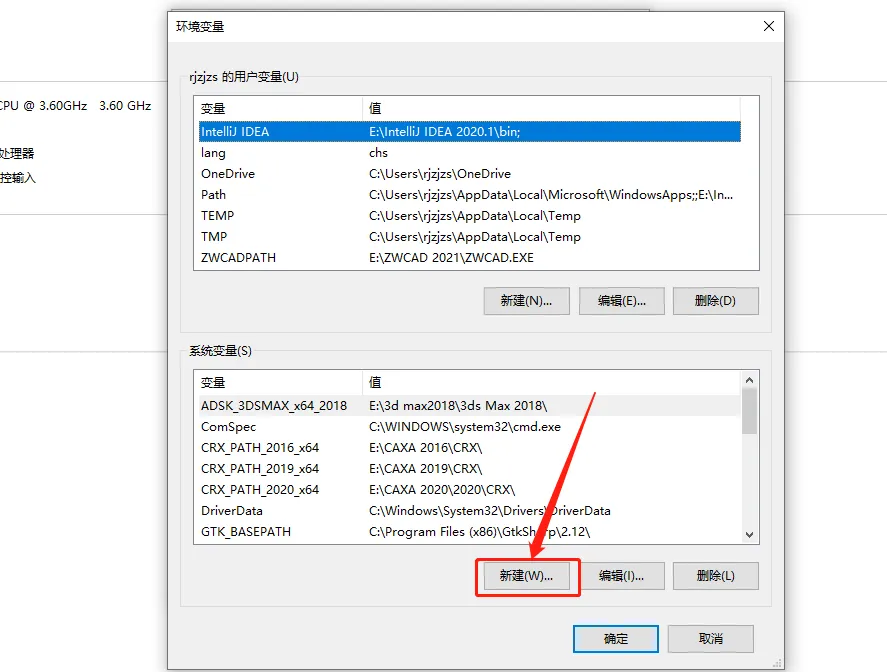887x672 pixels.
Task: Click the value E:\ZWCAD 2021\ZWCAD.EXE
Action: pyautogui.click(x=451, y=257)
